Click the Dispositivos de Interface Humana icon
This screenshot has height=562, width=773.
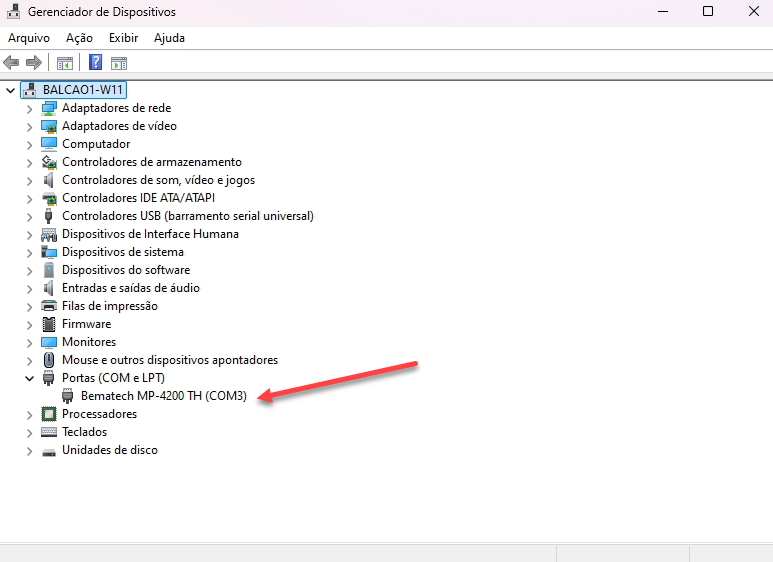49,234
